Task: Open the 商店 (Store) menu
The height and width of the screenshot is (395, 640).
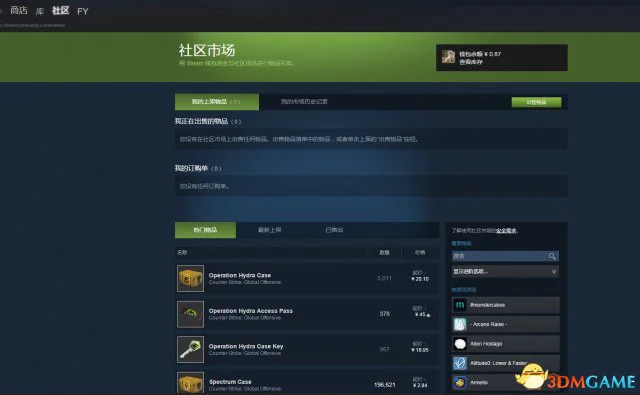Action: [x=19, y=10]
